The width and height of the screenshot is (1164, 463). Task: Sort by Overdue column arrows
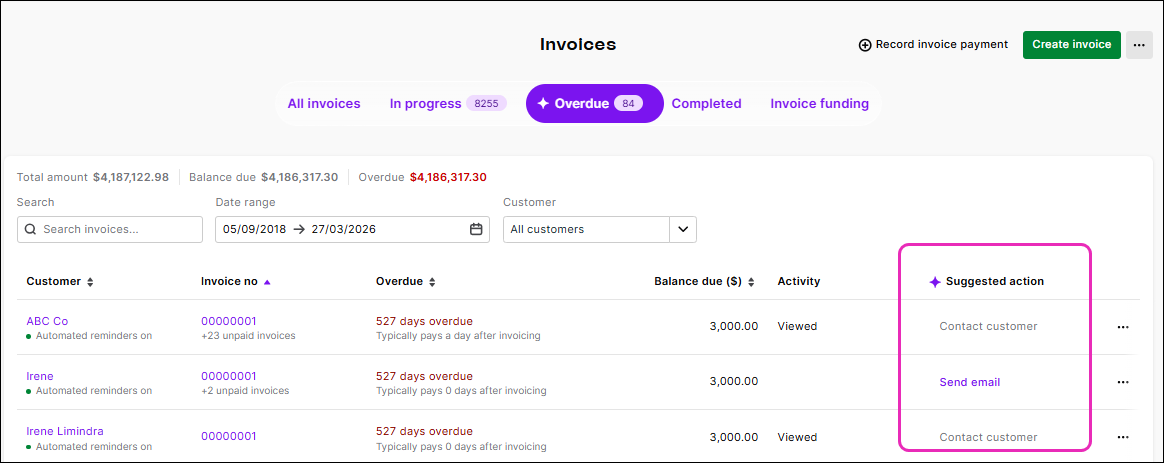point(432,282)
